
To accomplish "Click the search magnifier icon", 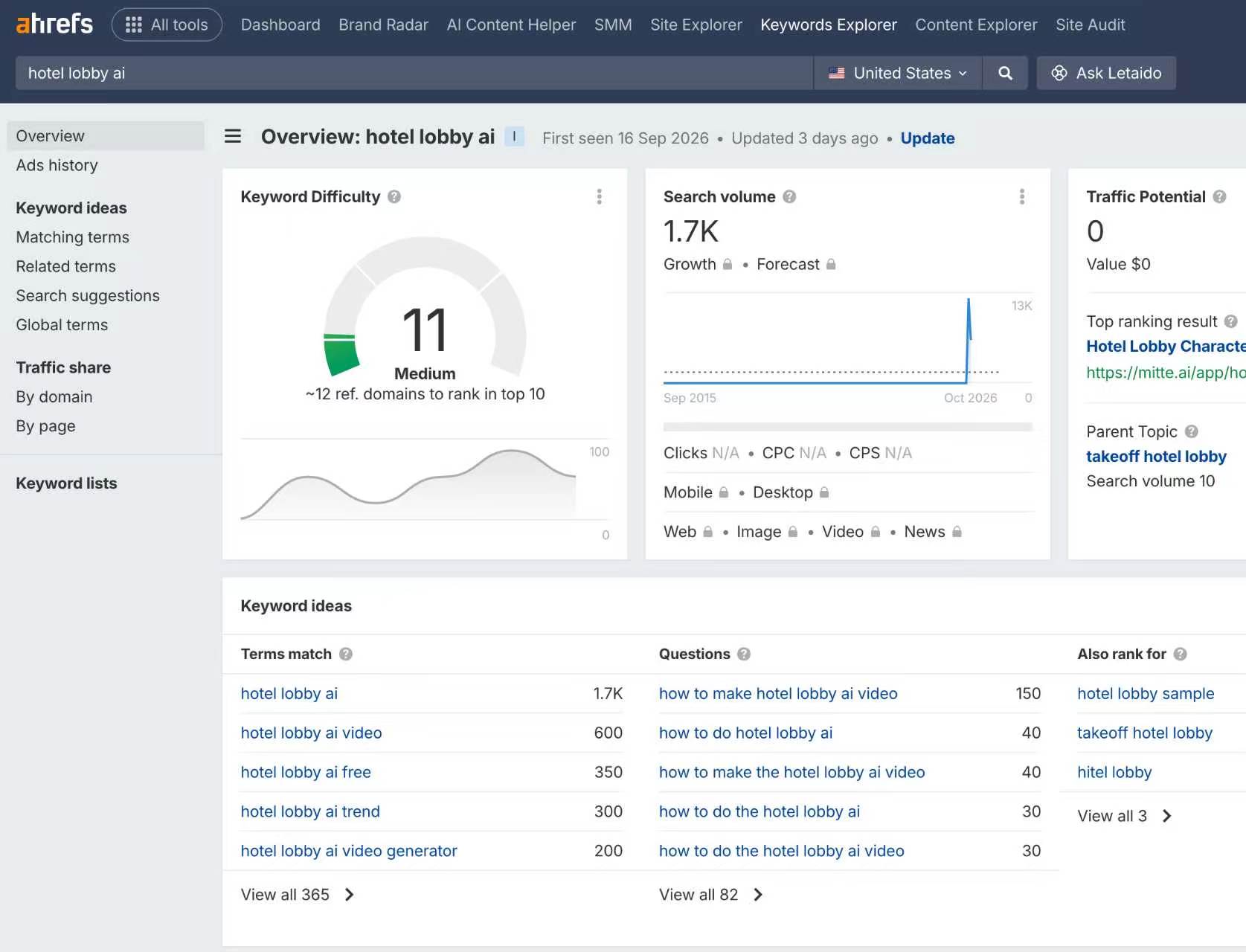I will [1005, 73].
